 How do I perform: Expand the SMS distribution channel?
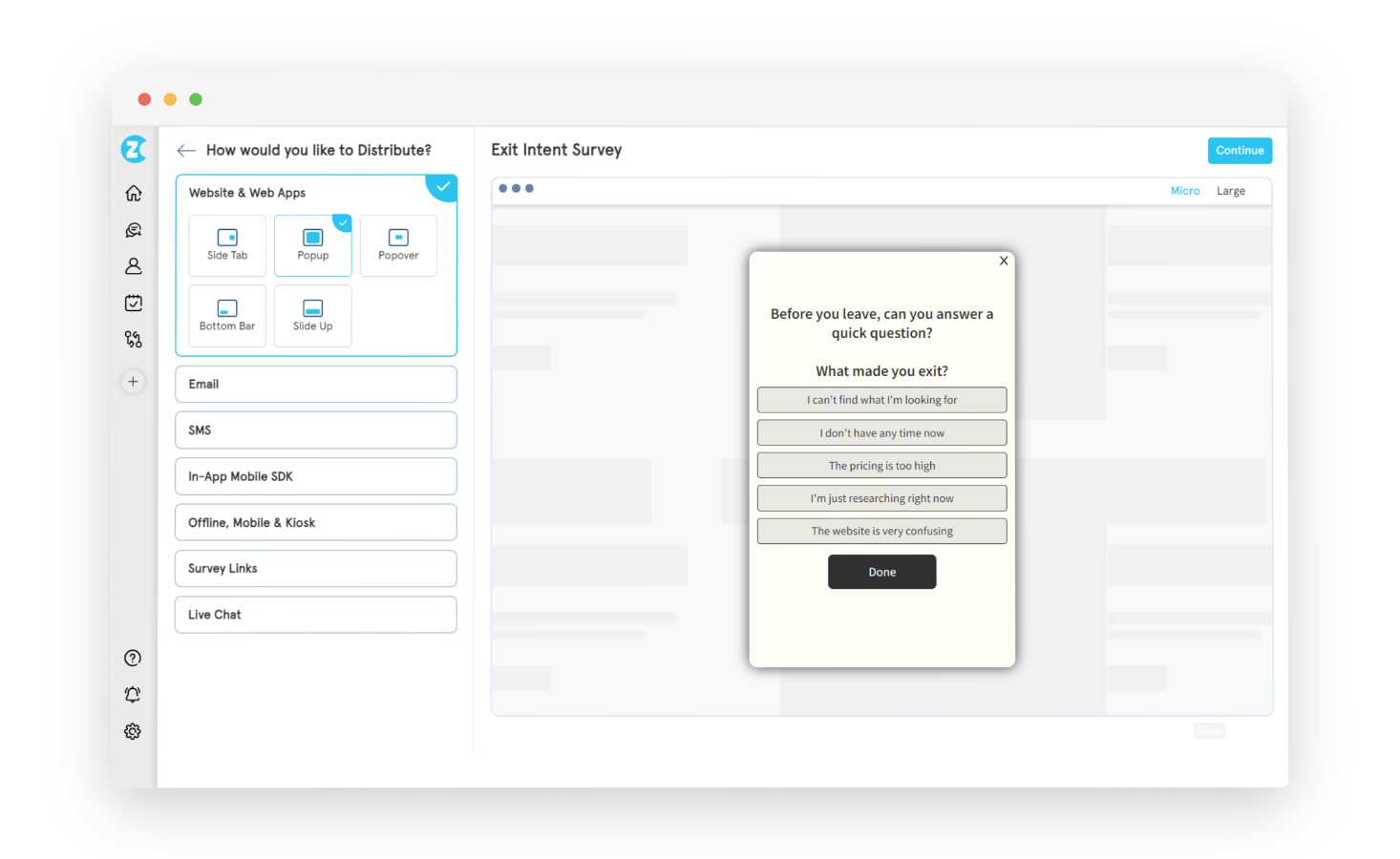point(315,429)
